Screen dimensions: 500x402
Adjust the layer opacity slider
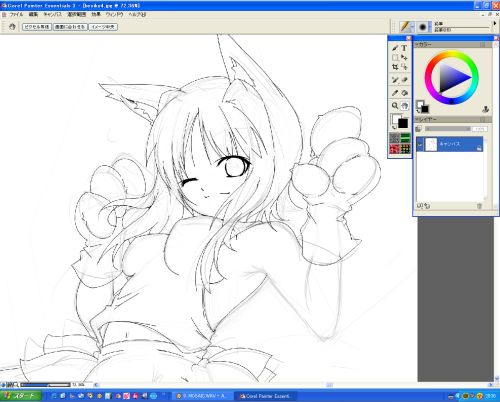coord(448,129)
